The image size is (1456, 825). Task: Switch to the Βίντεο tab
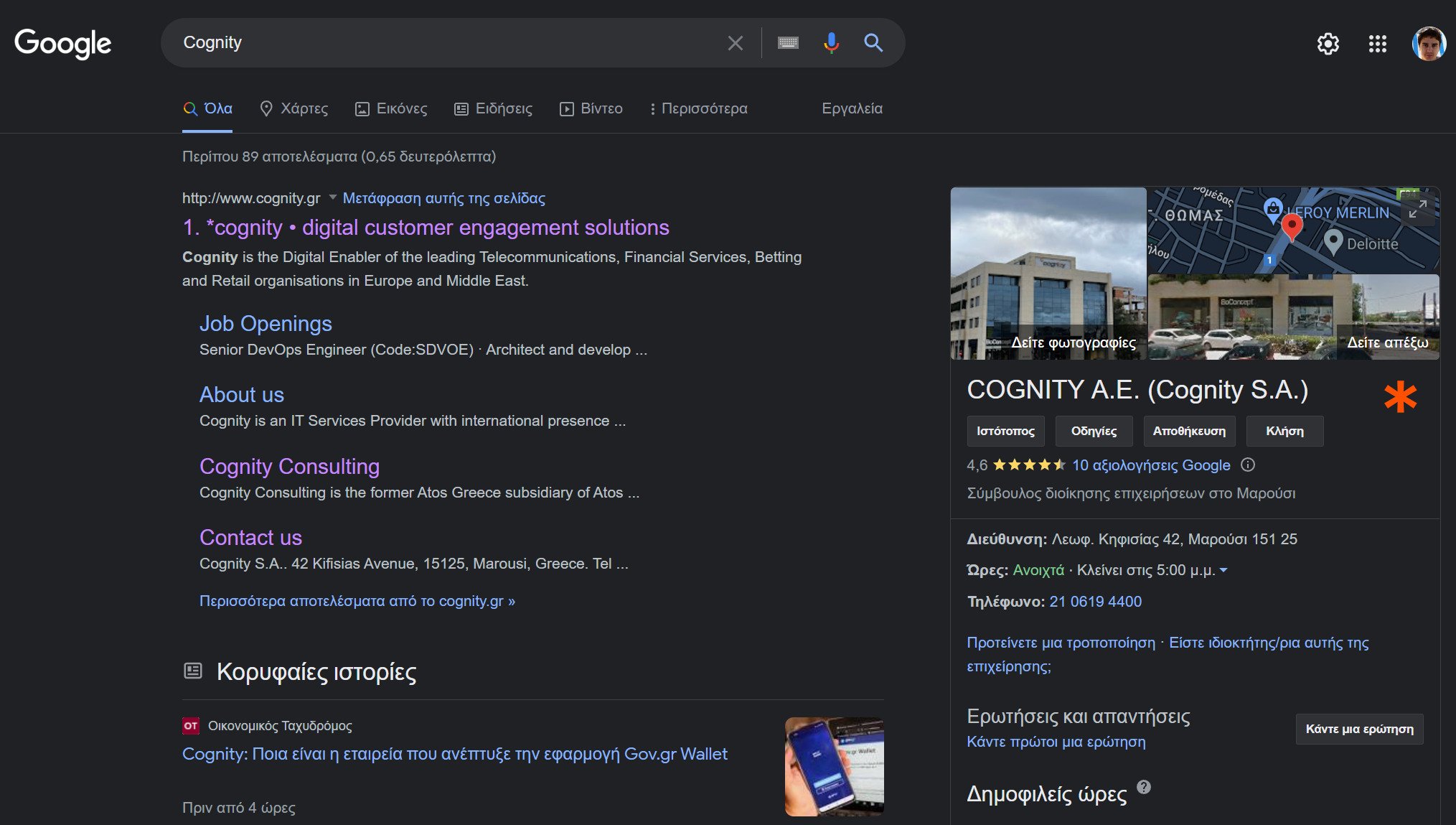tap(591, 108)
